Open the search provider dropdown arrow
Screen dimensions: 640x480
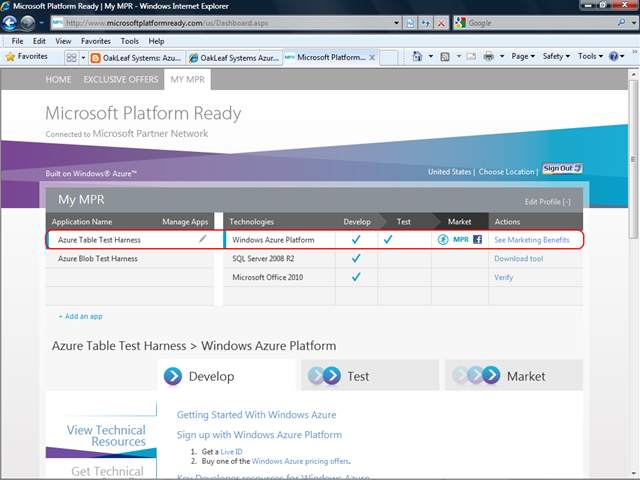click(633, 23)
